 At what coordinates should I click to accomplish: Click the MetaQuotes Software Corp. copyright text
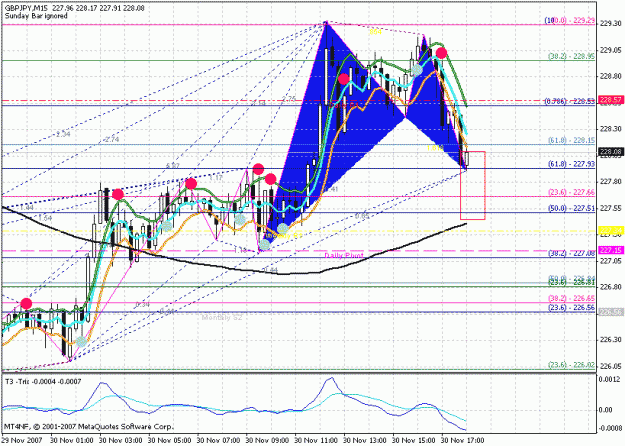[88, 427]
